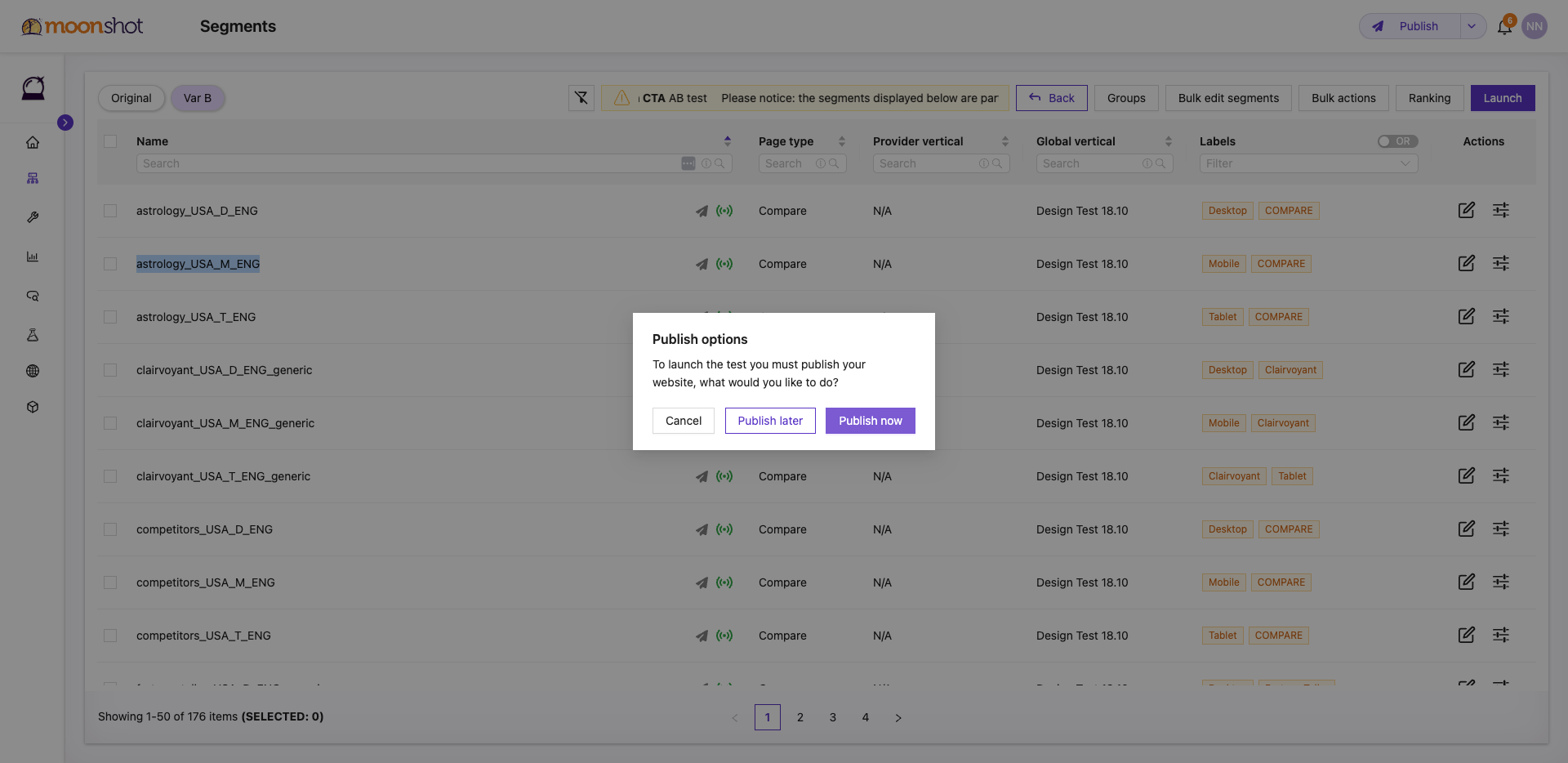Edit the competitors_USA_T_ENG segment
This screenshot has width=1568, height=763.
pos(1467,635)
